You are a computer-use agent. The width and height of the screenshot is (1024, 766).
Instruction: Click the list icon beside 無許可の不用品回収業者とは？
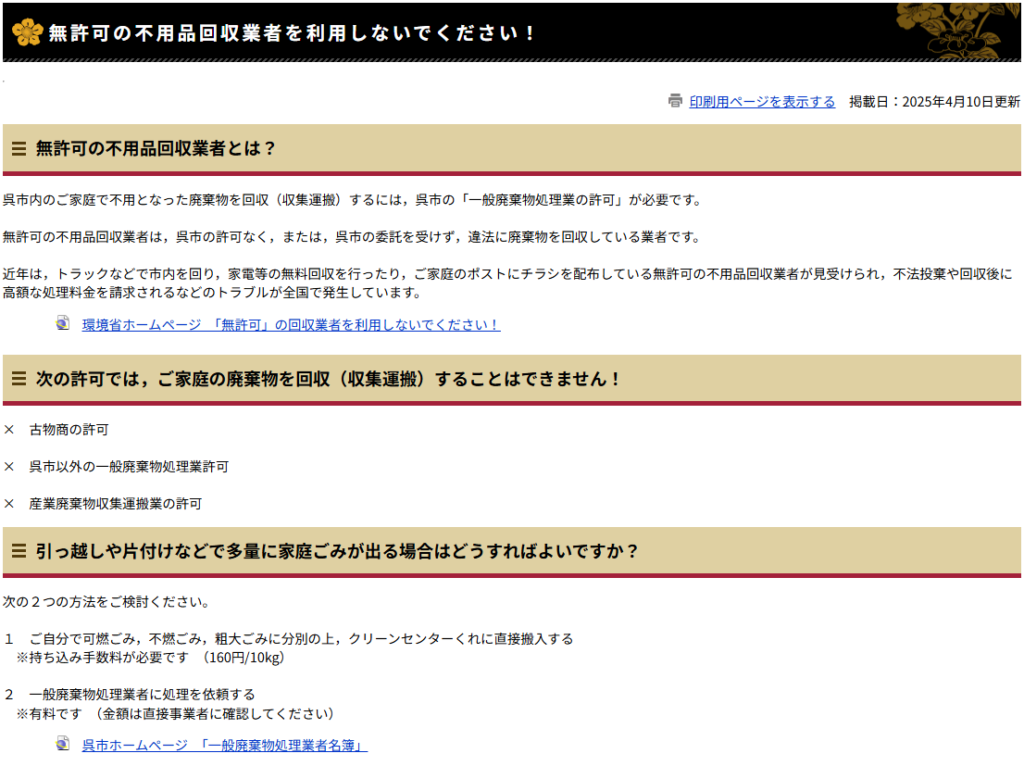point(19,148)
